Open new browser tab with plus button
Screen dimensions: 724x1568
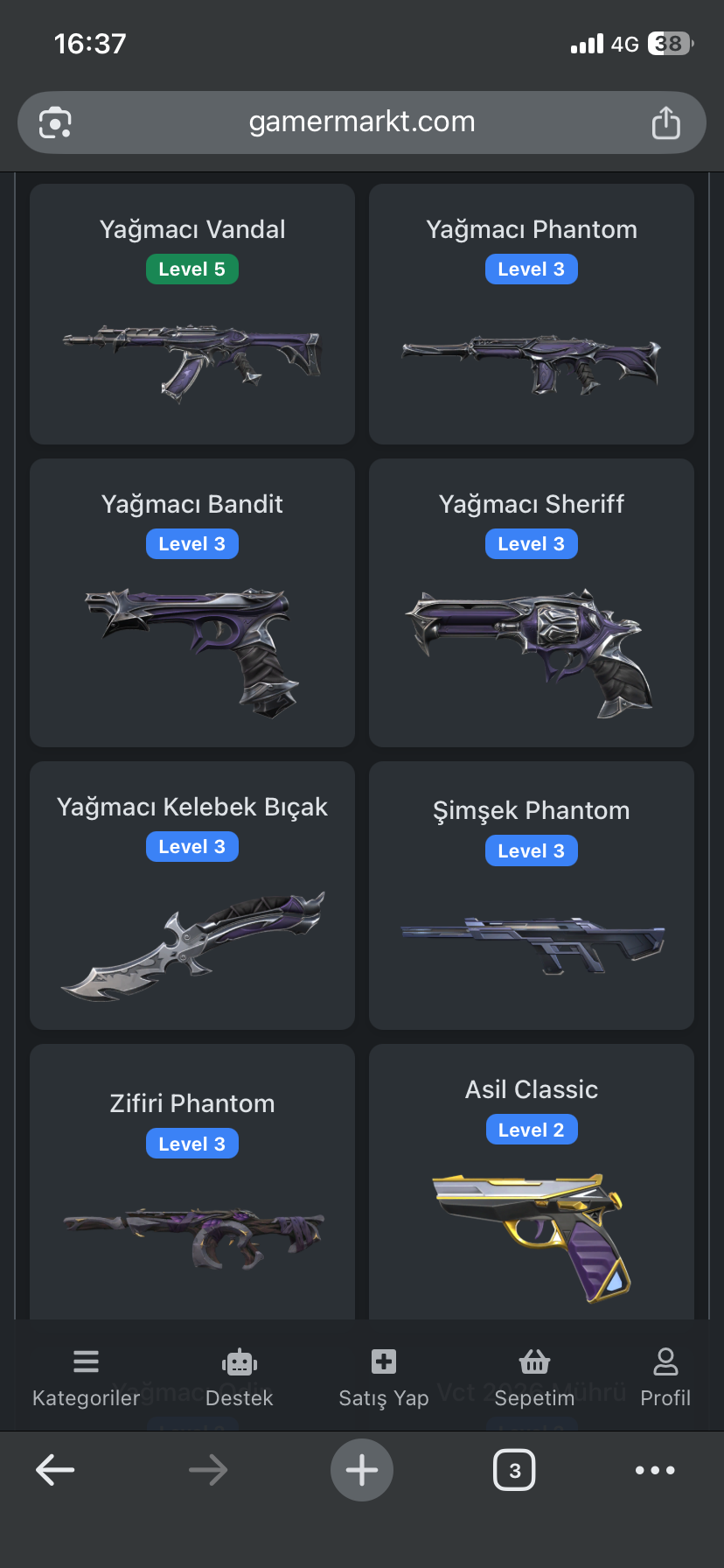362,1470
